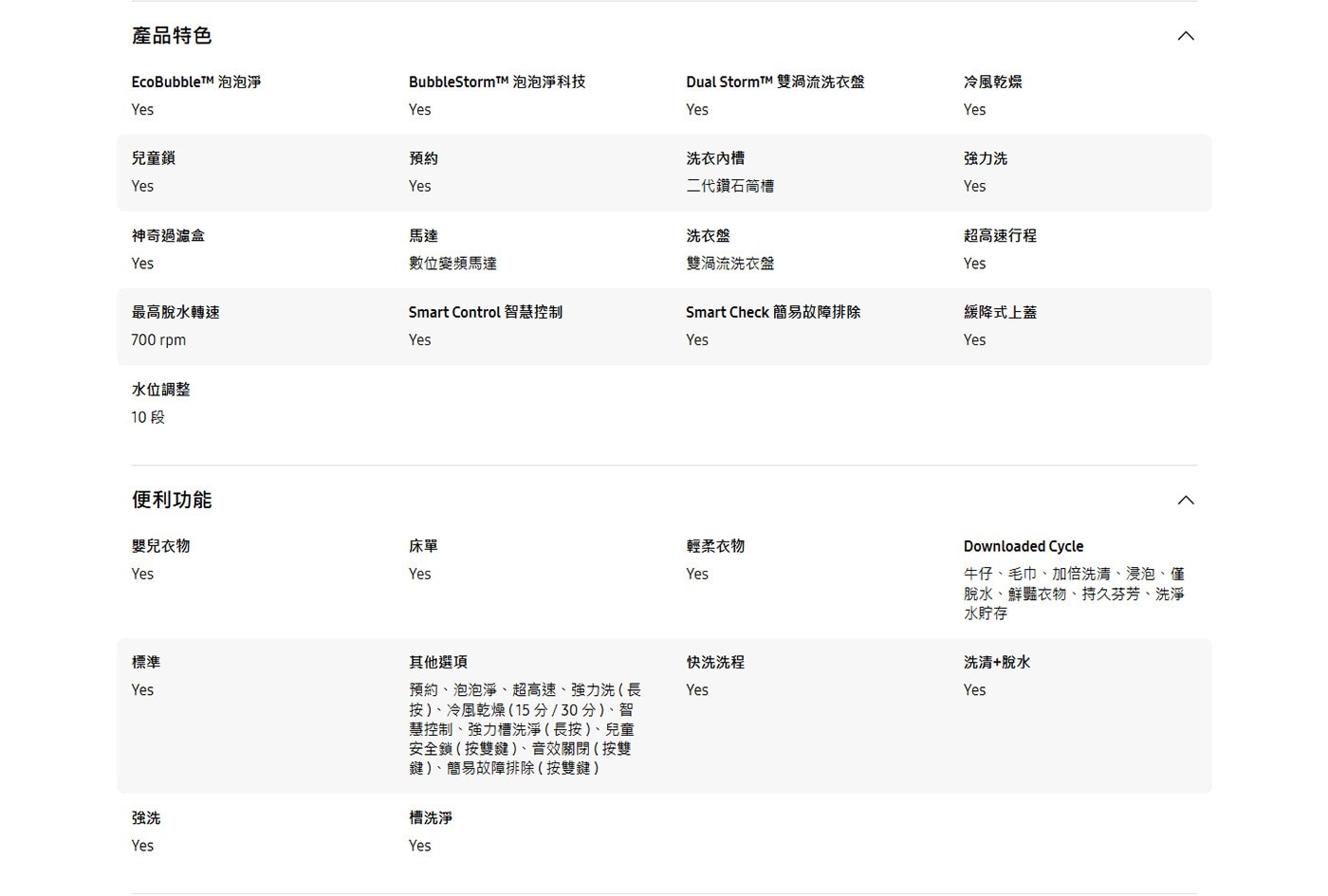This screenshot has height=896, width=1328.
Task: Select the Downloaded Cycle label
Action: point(1023,547)
